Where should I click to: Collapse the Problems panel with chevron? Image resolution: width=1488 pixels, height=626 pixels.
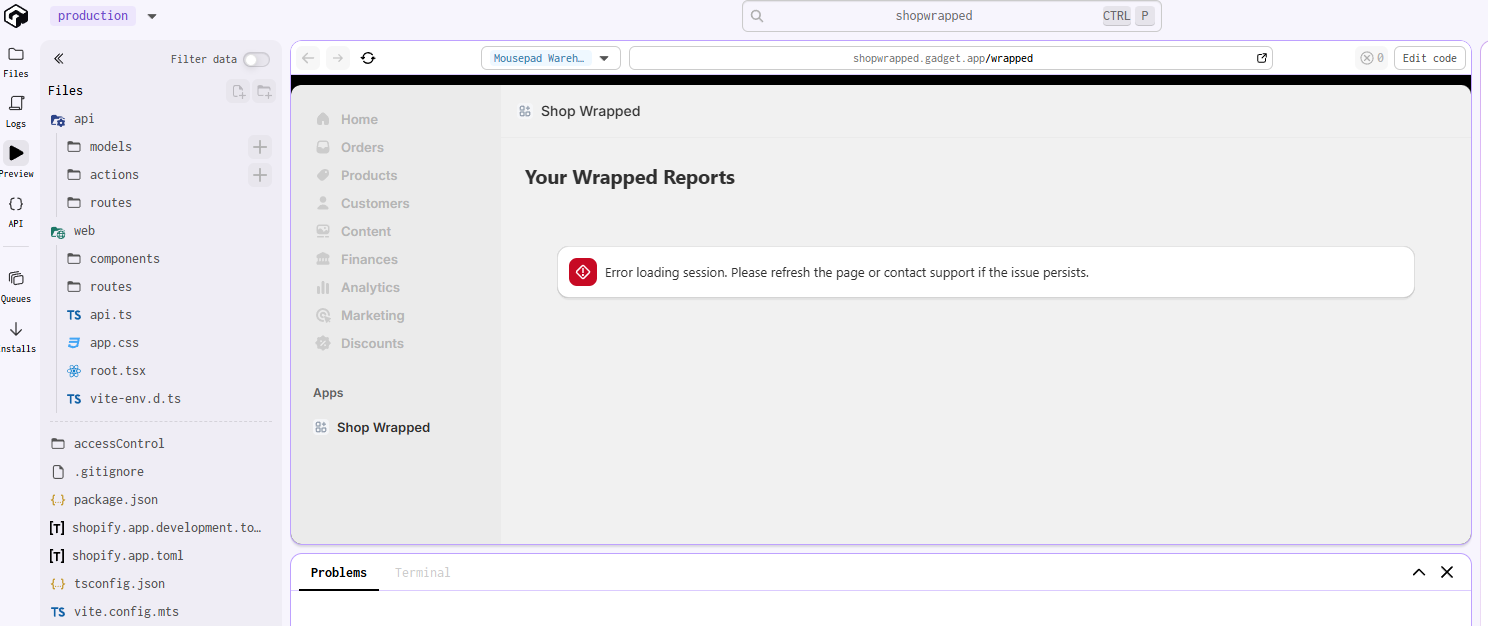click(1419, 572)
